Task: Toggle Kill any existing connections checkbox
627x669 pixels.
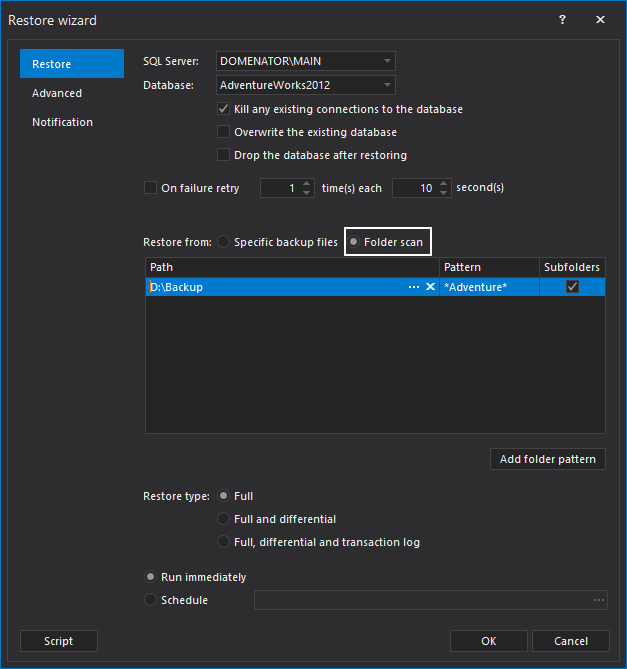Action: 224,109
